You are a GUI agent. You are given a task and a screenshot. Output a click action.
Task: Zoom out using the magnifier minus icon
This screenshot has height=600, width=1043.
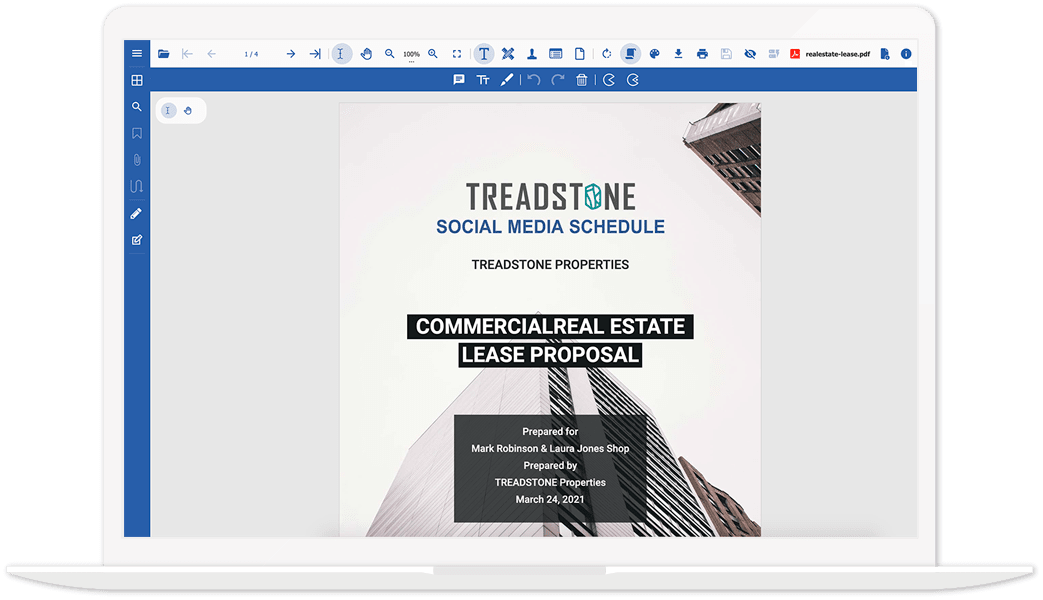(390, 54)
